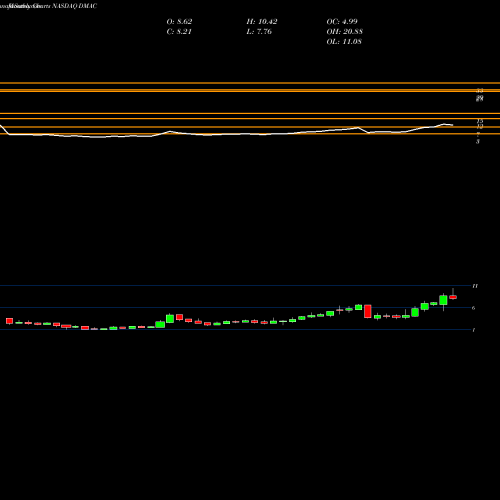Click the 11 price axis label

point(475,286)
